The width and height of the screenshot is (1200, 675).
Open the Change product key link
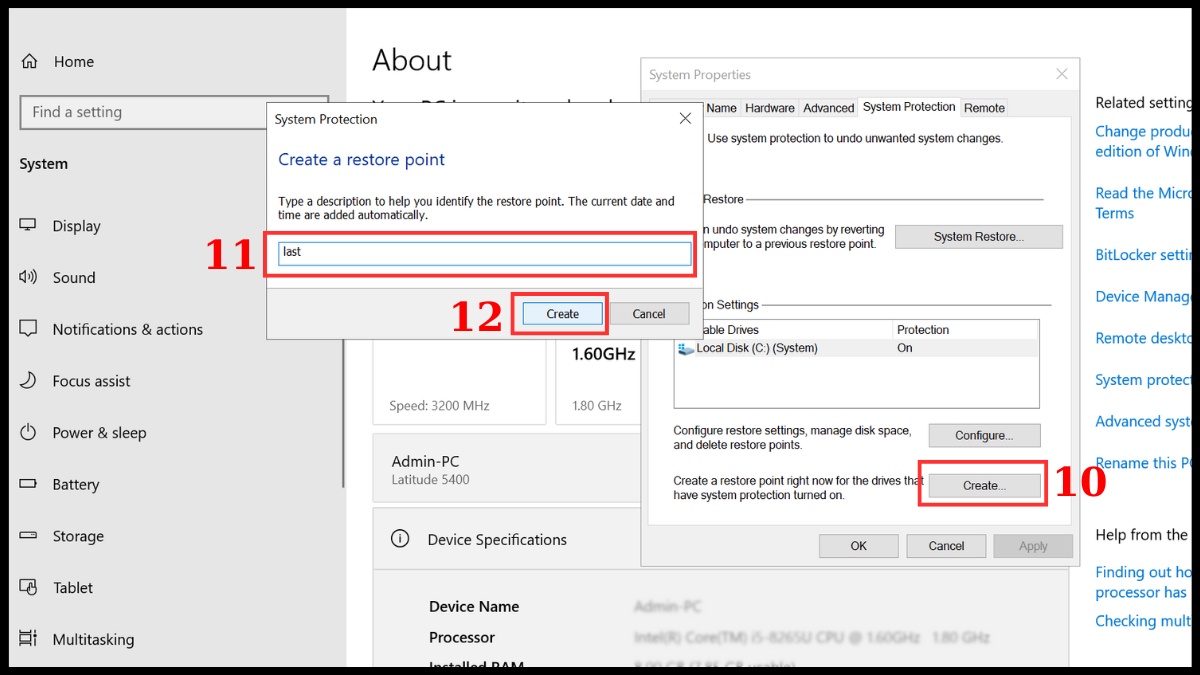1143,141
